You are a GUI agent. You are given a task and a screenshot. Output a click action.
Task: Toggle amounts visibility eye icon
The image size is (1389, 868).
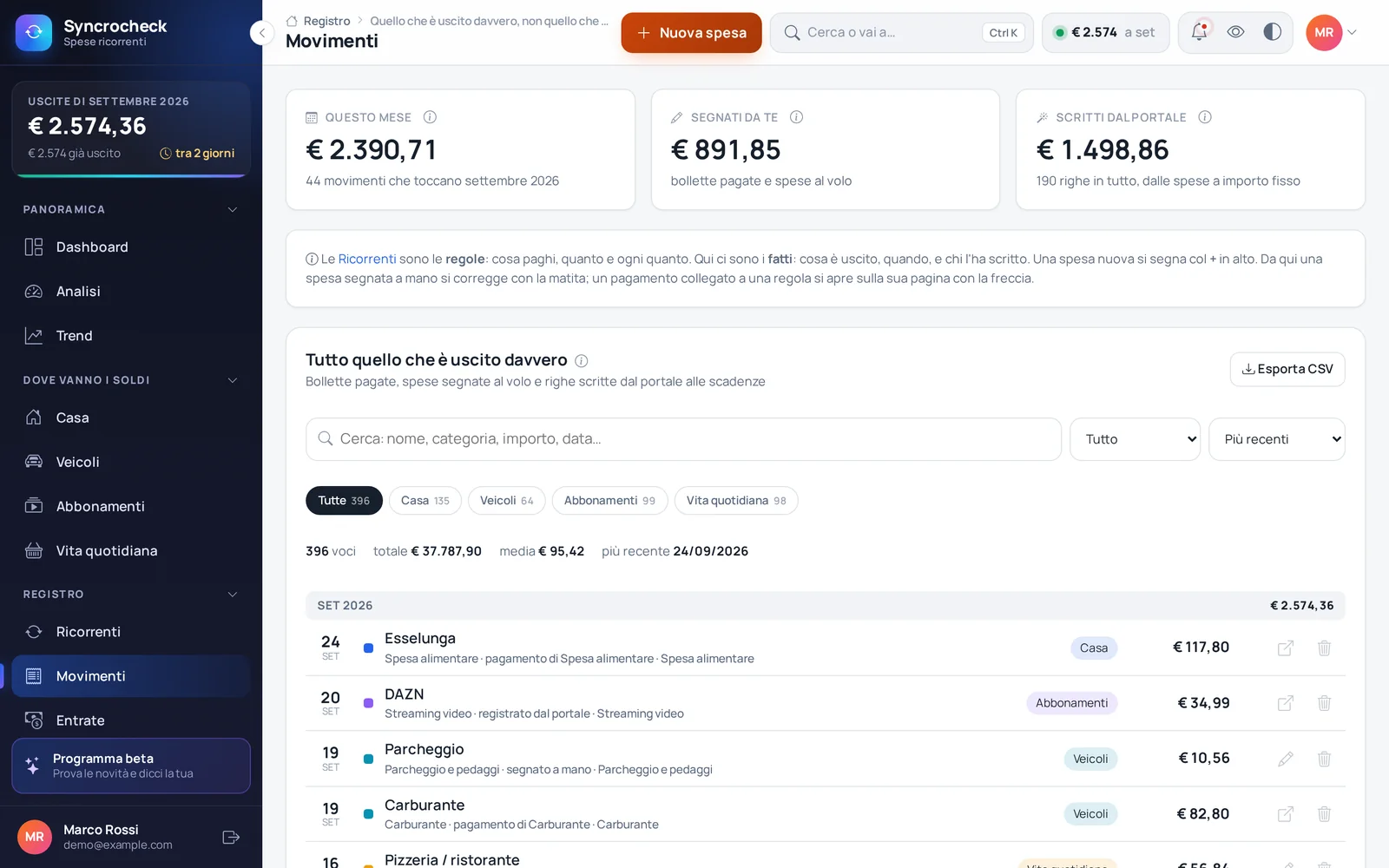point(1235,32)
